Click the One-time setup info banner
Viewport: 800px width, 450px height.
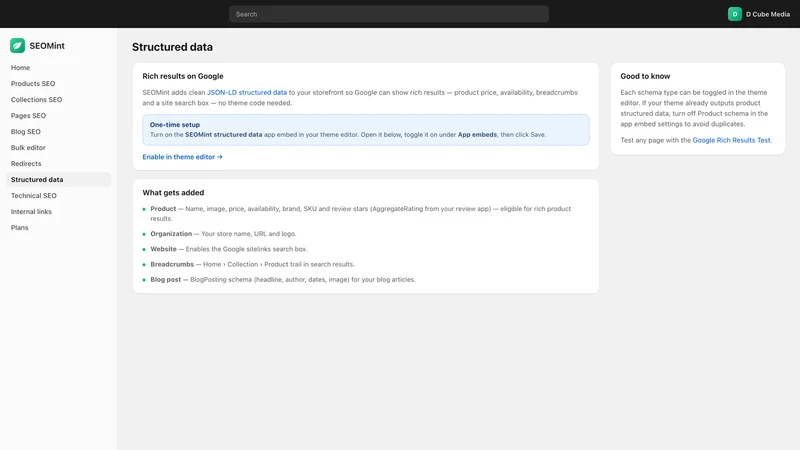click(366, 130)
